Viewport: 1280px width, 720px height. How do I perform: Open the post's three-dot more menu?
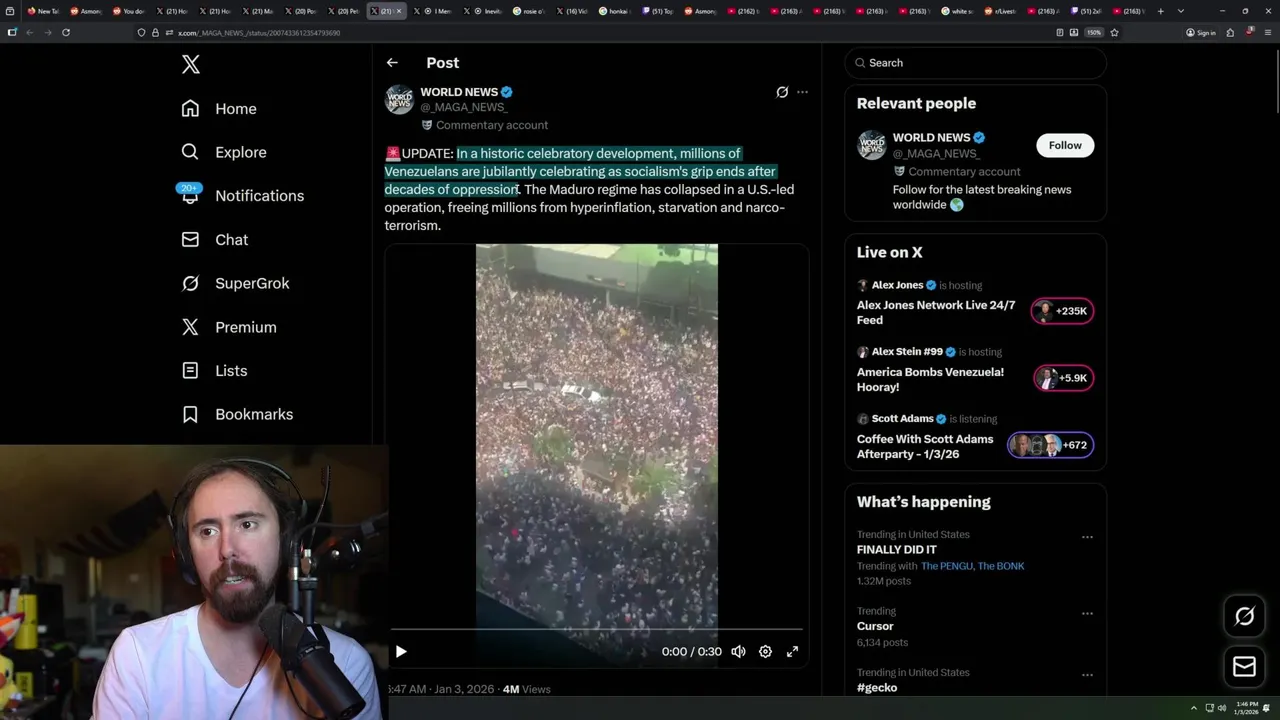(802, 92)
